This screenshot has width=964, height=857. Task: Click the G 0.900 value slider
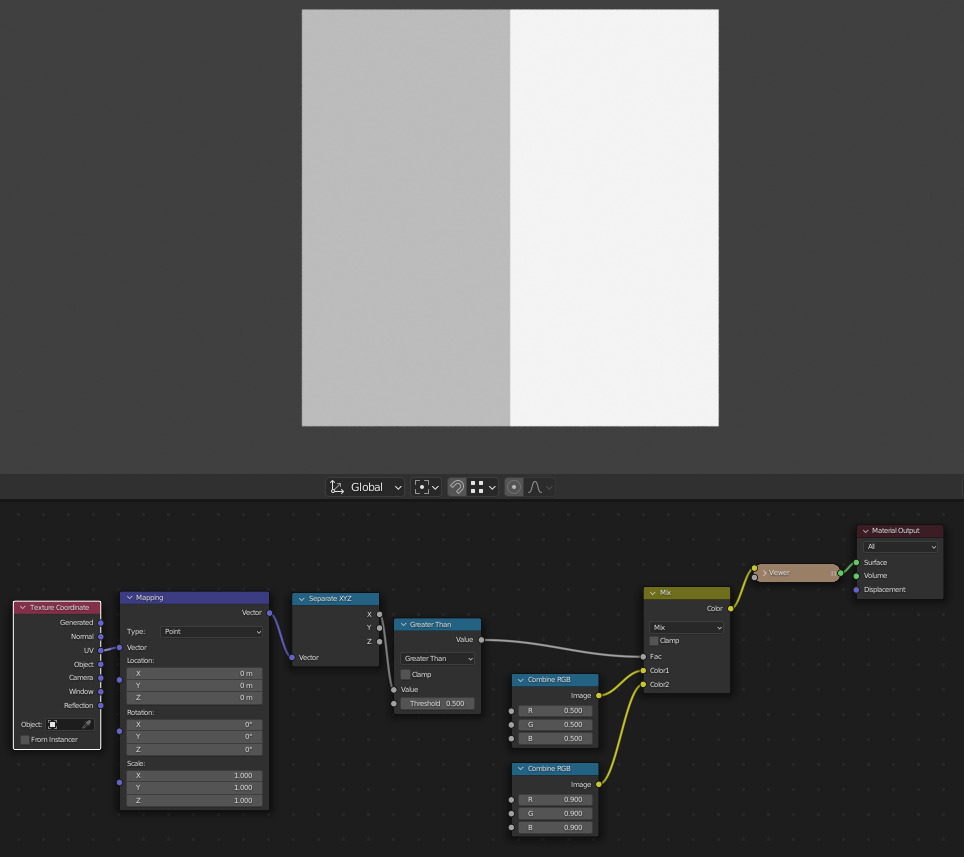(x=555, y=813)
